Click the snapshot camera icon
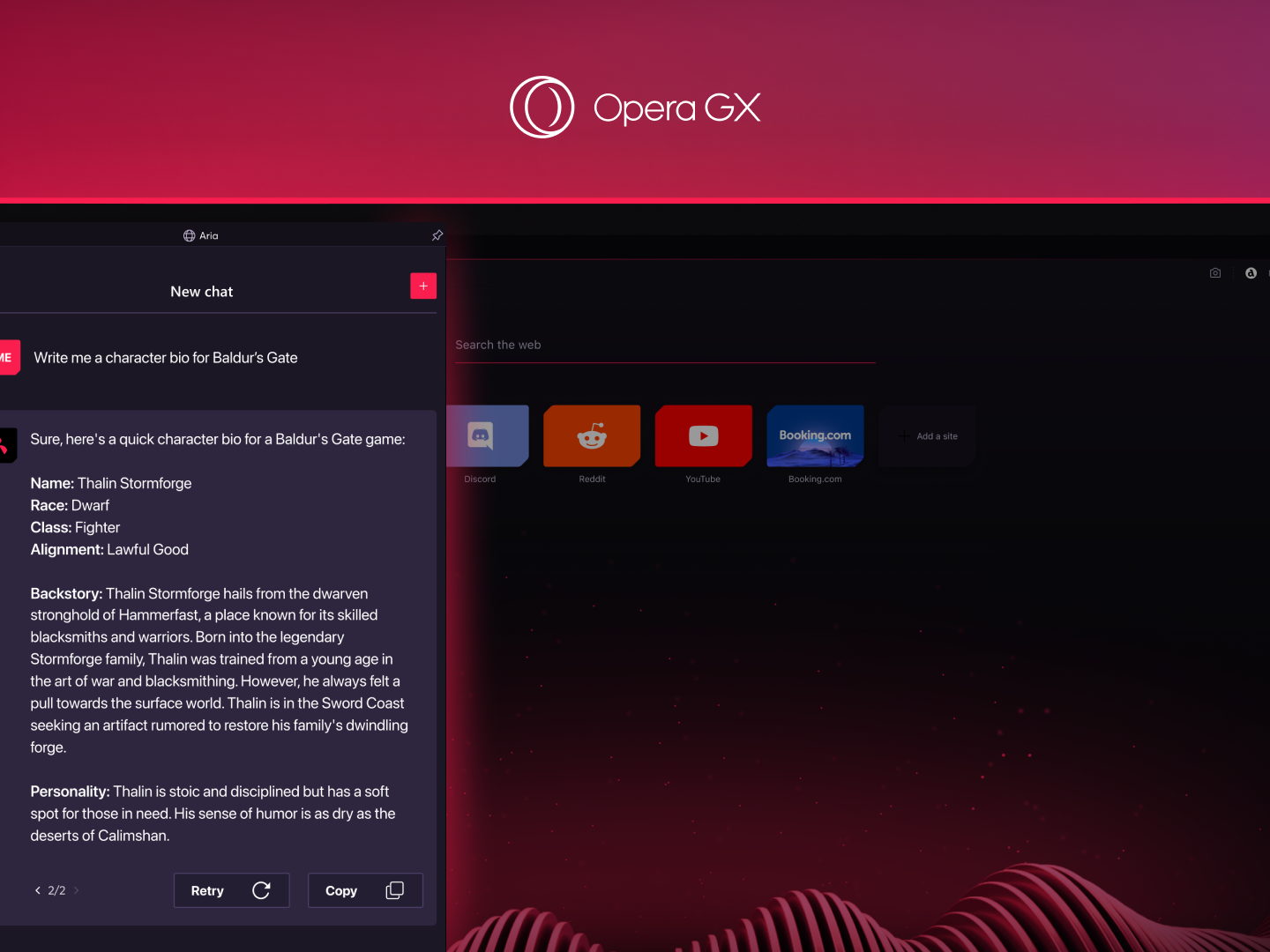The height and width of the screenshot is (952, 1270). (x=1215, y=273)
